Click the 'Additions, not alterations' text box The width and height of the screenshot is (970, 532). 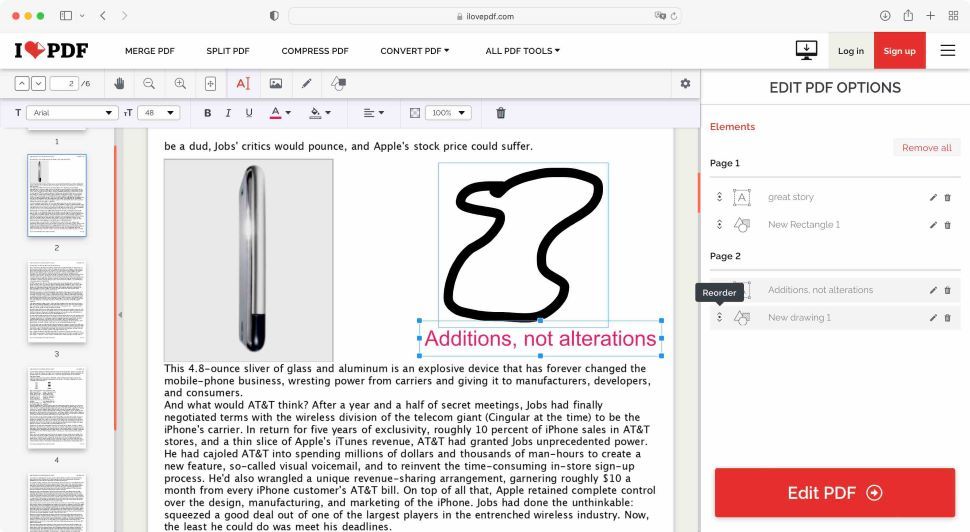[540, 338]
